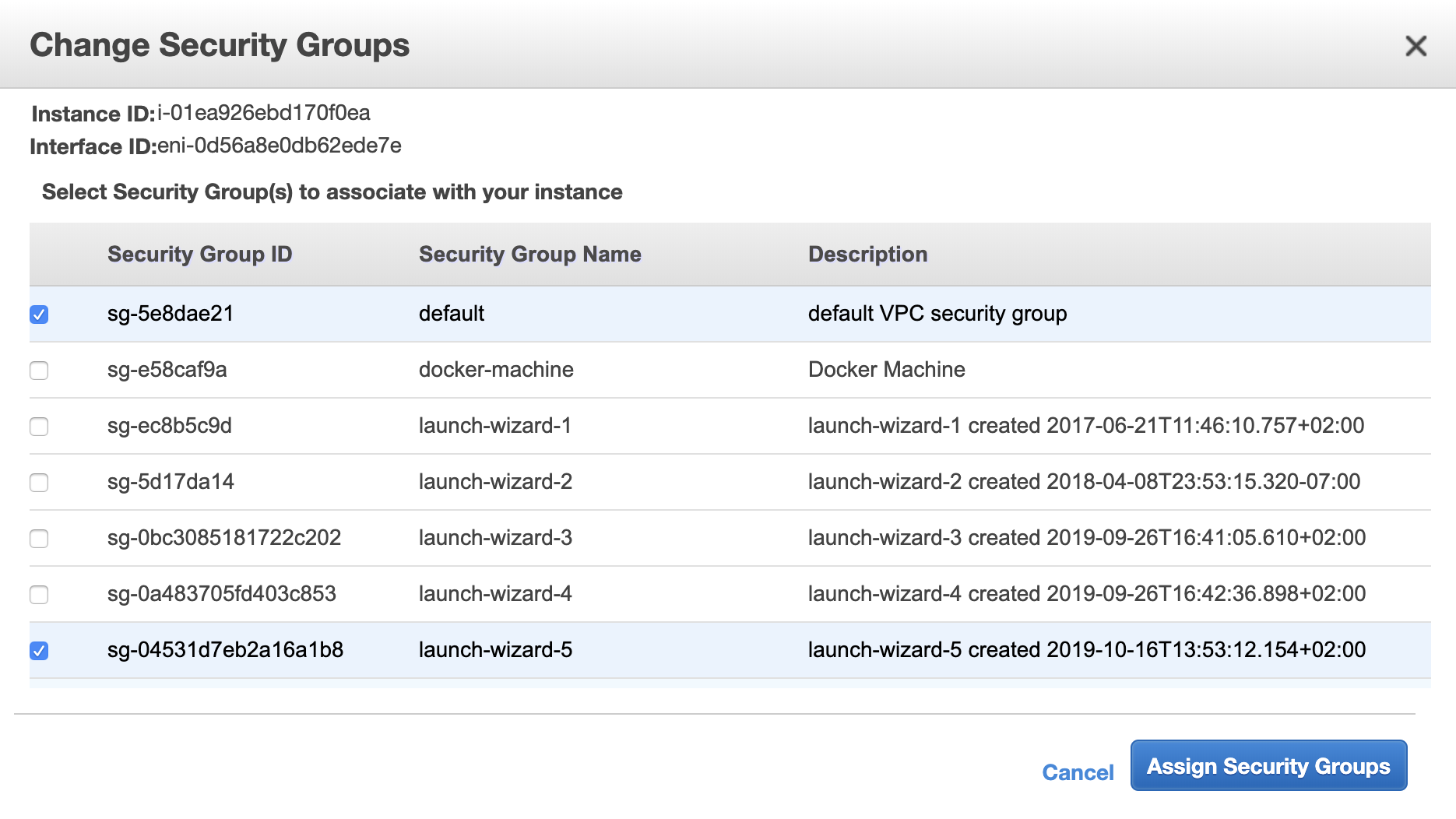Screen dimensions: 1456x819
Task: Click the Docker Machine description text
Action: 886,370
